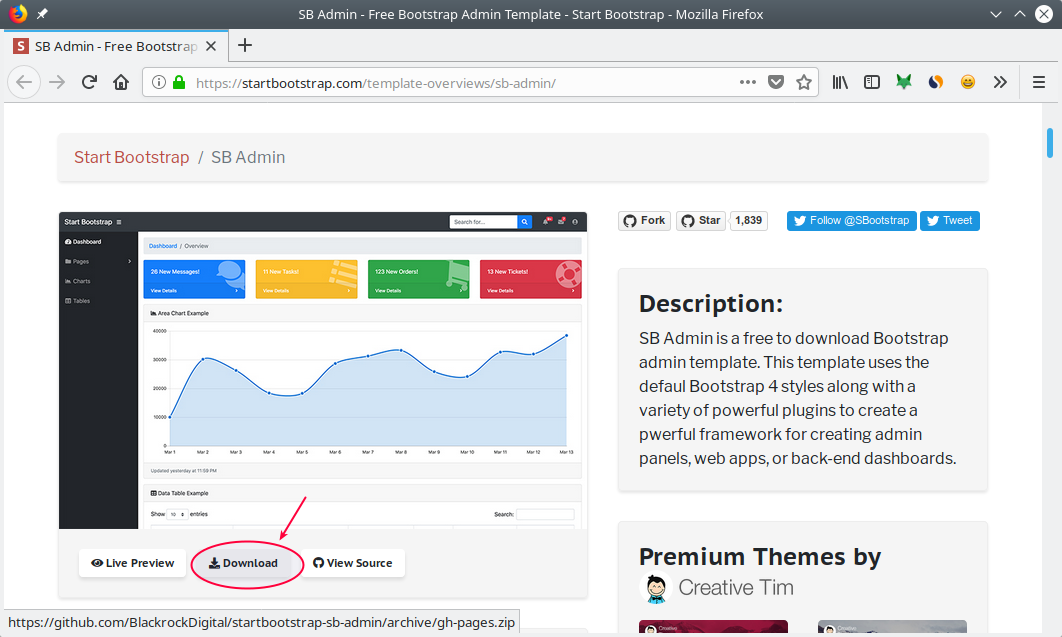Open the Firefox hamburger menu
Image resolution: width=1062 pixels, height=637 pixels.
(1037, 82)
